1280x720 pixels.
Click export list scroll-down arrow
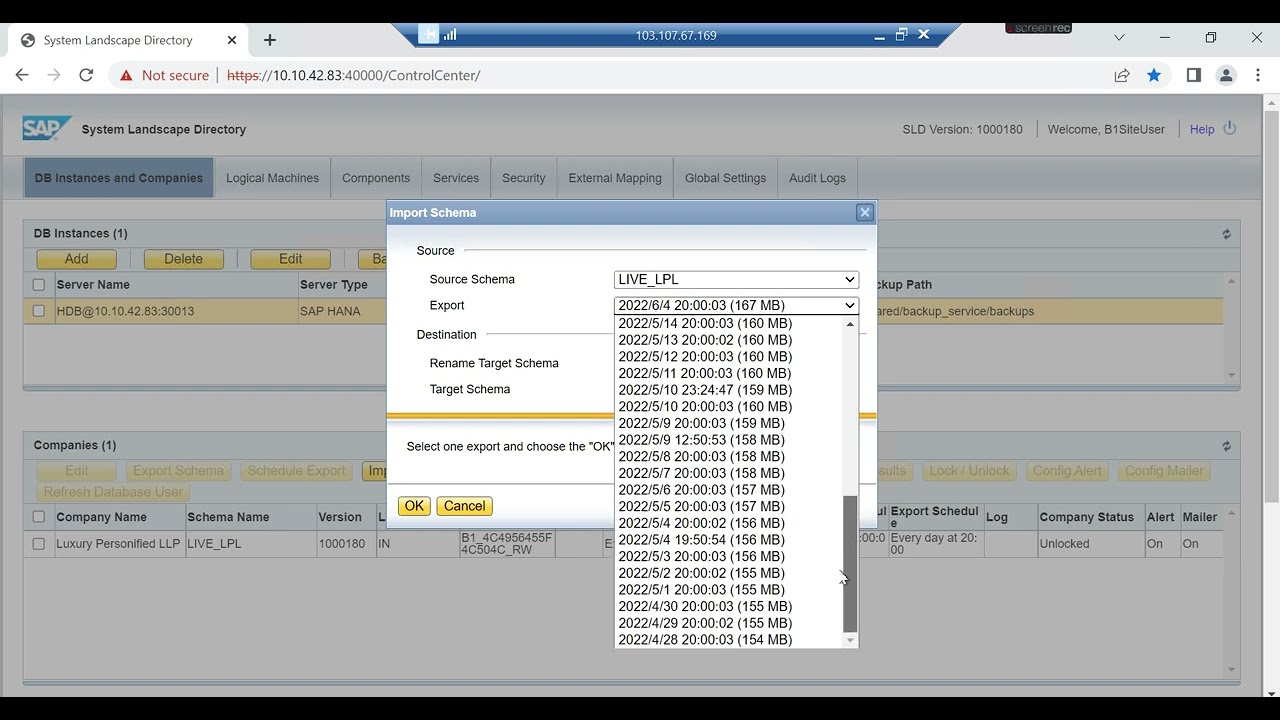851,640
